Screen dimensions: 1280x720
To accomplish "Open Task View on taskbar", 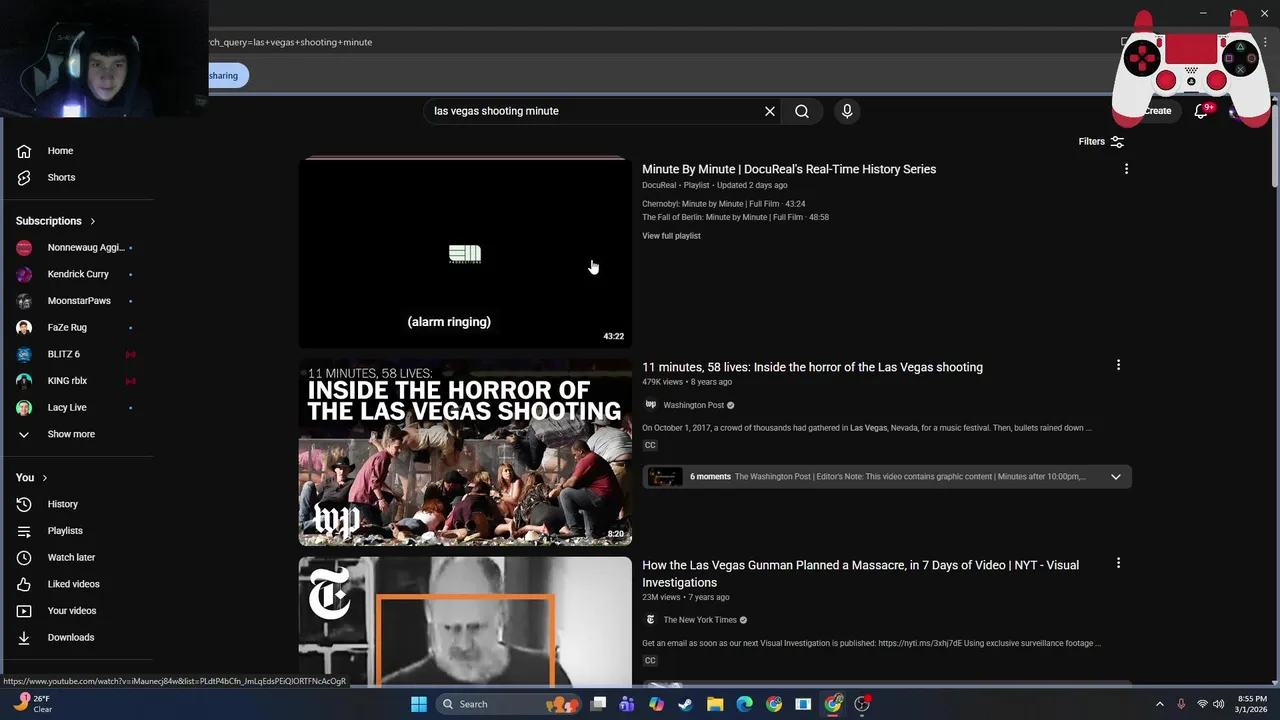I will (x=598, y=704).
